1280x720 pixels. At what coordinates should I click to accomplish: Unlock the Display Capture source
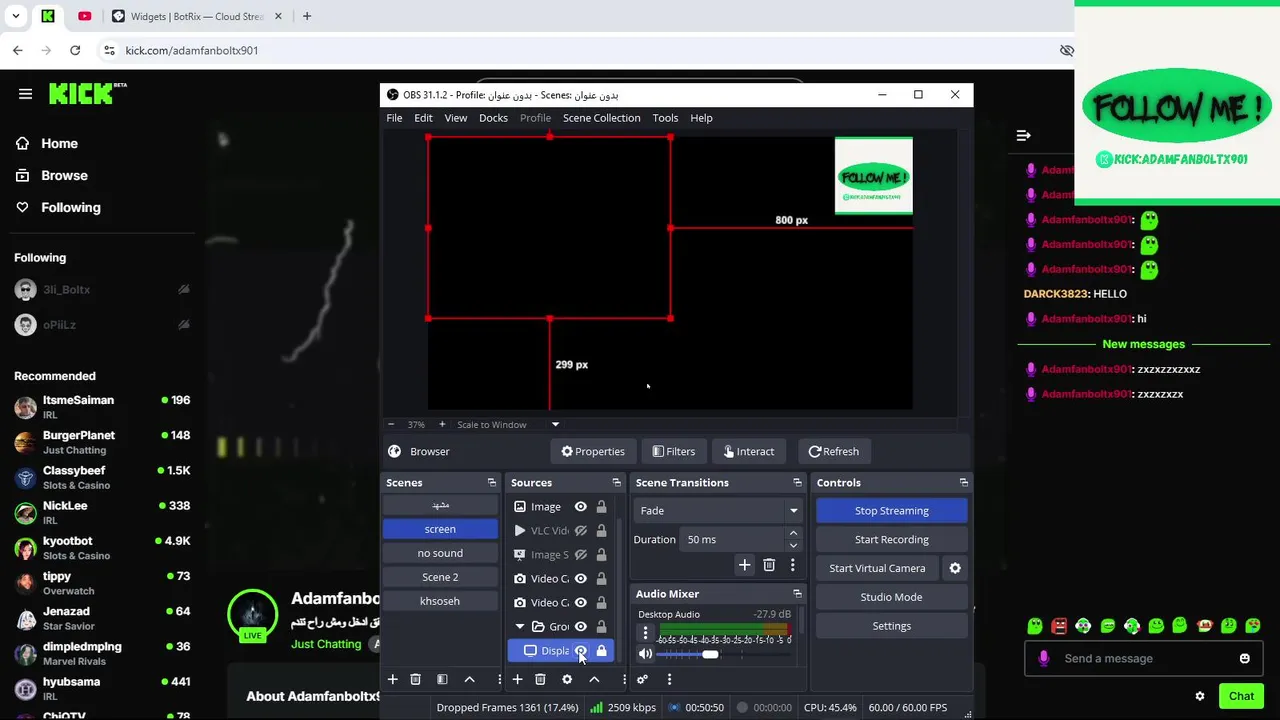(x=601, y=651)
